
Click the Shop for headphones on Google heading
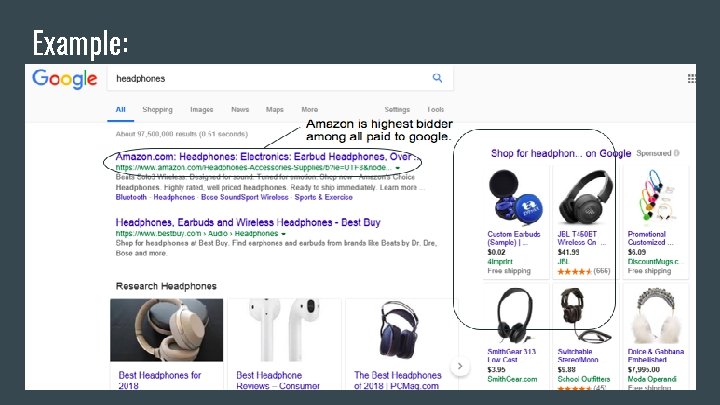coord(561,153)
